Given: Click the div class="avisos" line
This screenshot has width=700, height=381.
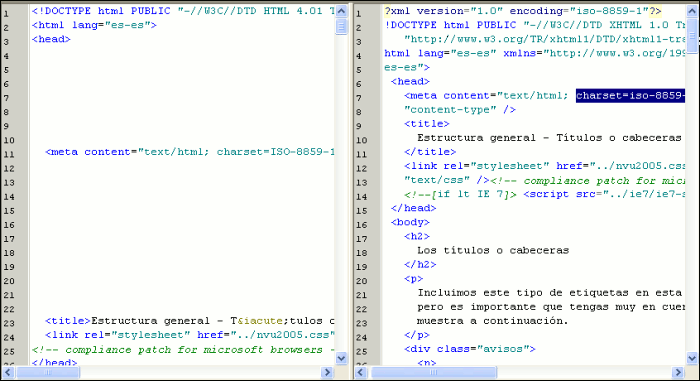Looking at the screenshot, I should pos(470,349).
